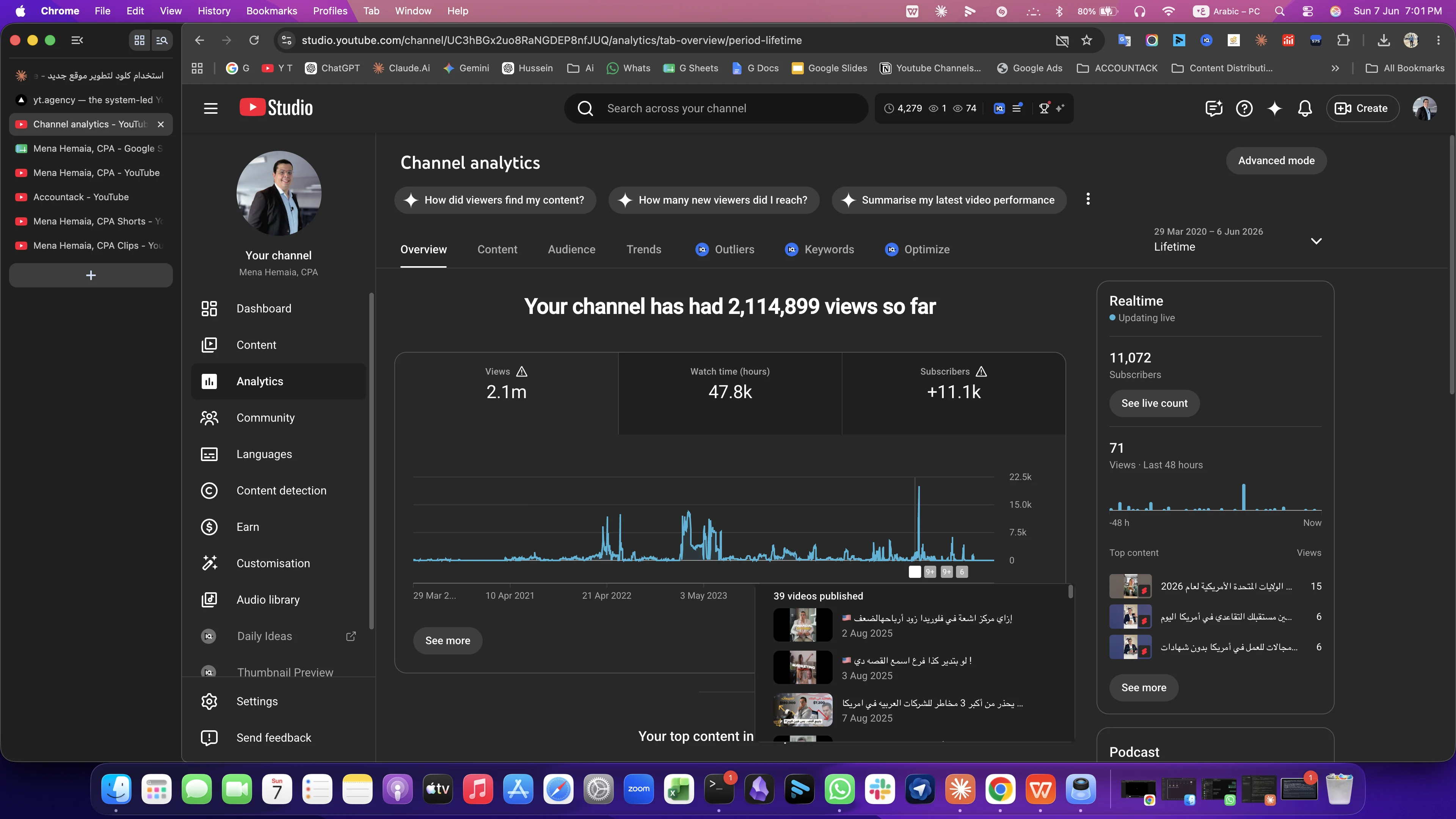The height and width of the screenshot is (819, 1456).
Task: Open the Optimize tab
Action: click(917, 249)
